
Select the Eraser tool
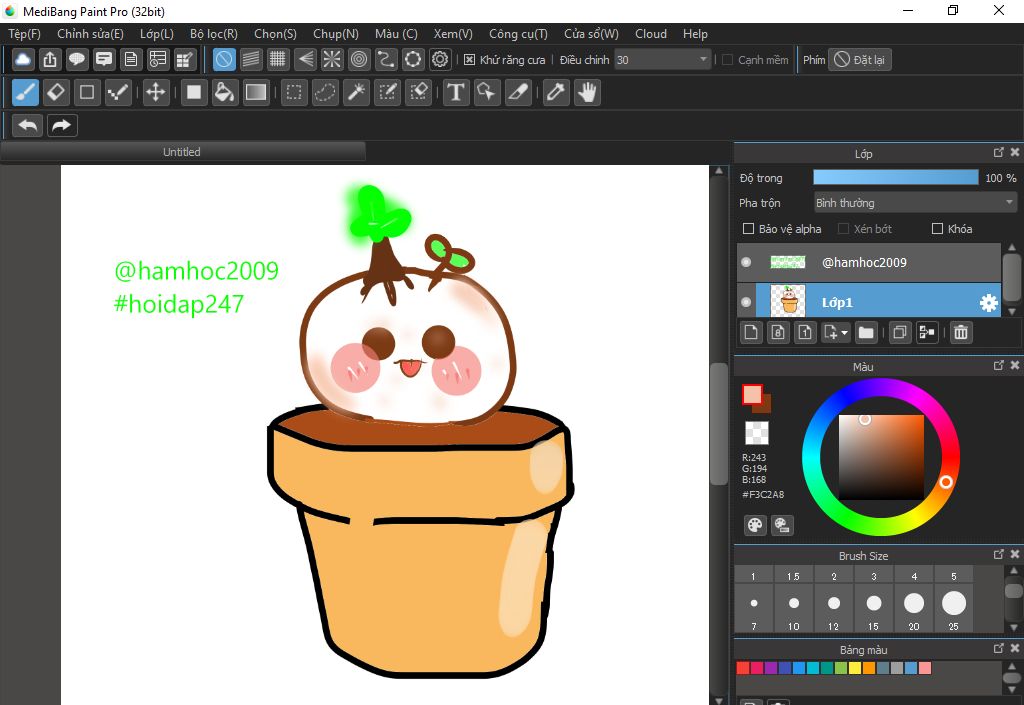pyautogui.click(x=56, y=92)
